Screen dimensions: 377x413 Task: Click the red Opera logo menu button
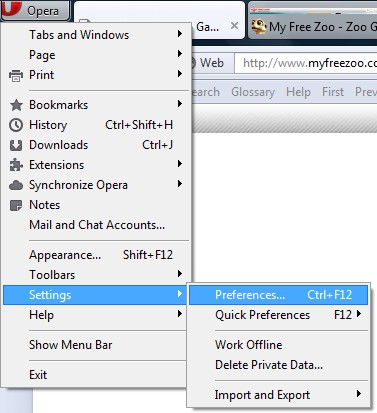[35, 10]
